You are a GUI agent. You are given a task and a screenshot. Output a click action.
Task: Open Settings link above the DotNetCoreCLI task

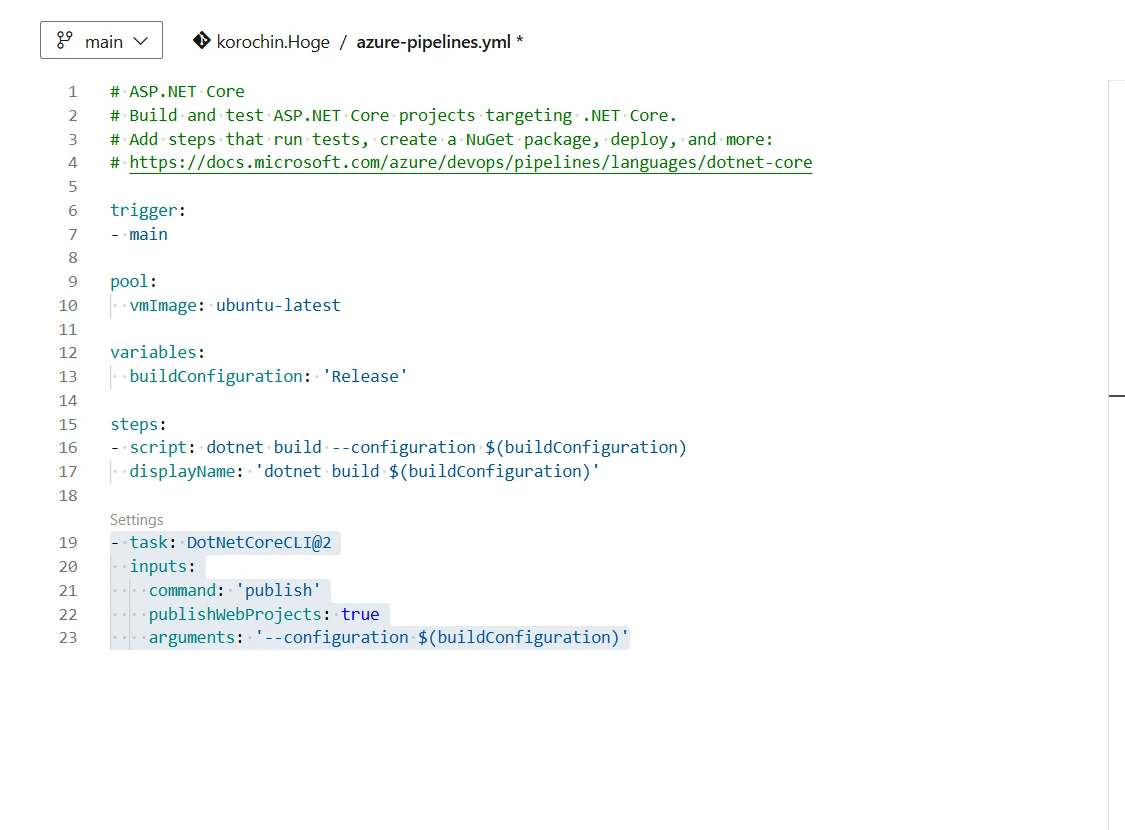coord(136,520)
